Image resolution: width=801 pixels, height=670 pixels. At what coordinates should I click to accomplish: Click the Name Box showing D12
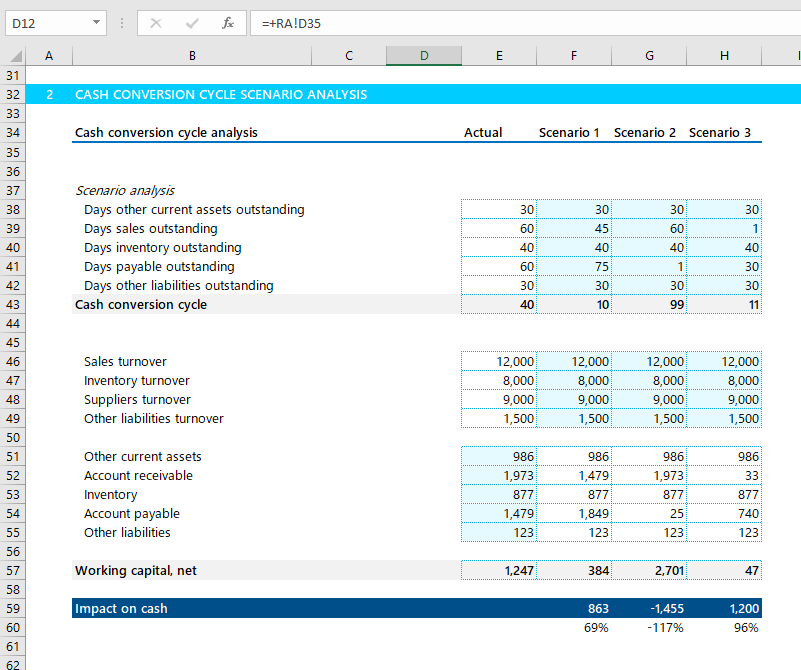click(x=45, y=23)
